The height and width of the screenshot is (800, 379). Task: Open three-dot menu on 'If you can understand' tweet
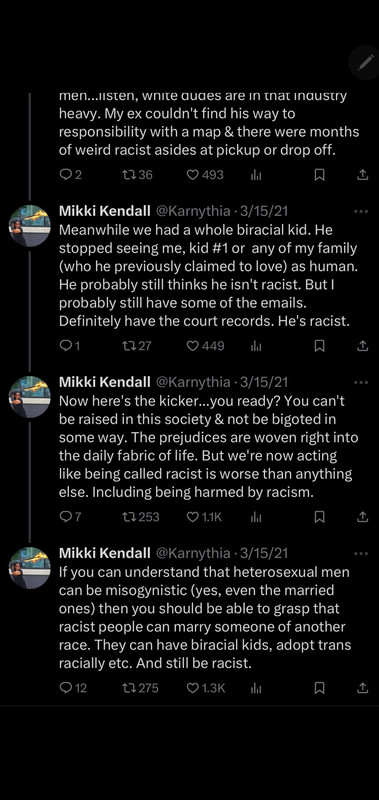point(361,553)
